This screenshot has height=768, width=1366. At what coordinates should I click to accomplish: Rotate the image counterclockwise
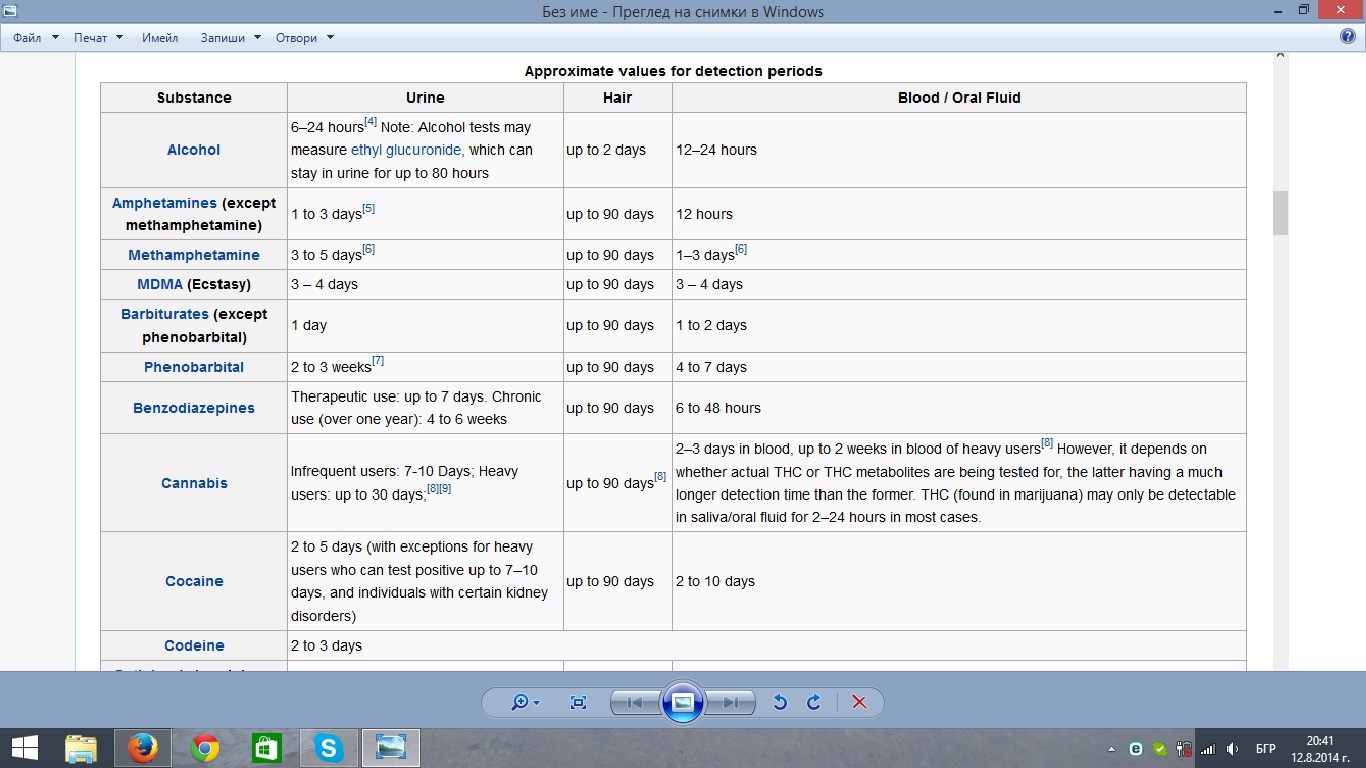click(x=780, y=702)
